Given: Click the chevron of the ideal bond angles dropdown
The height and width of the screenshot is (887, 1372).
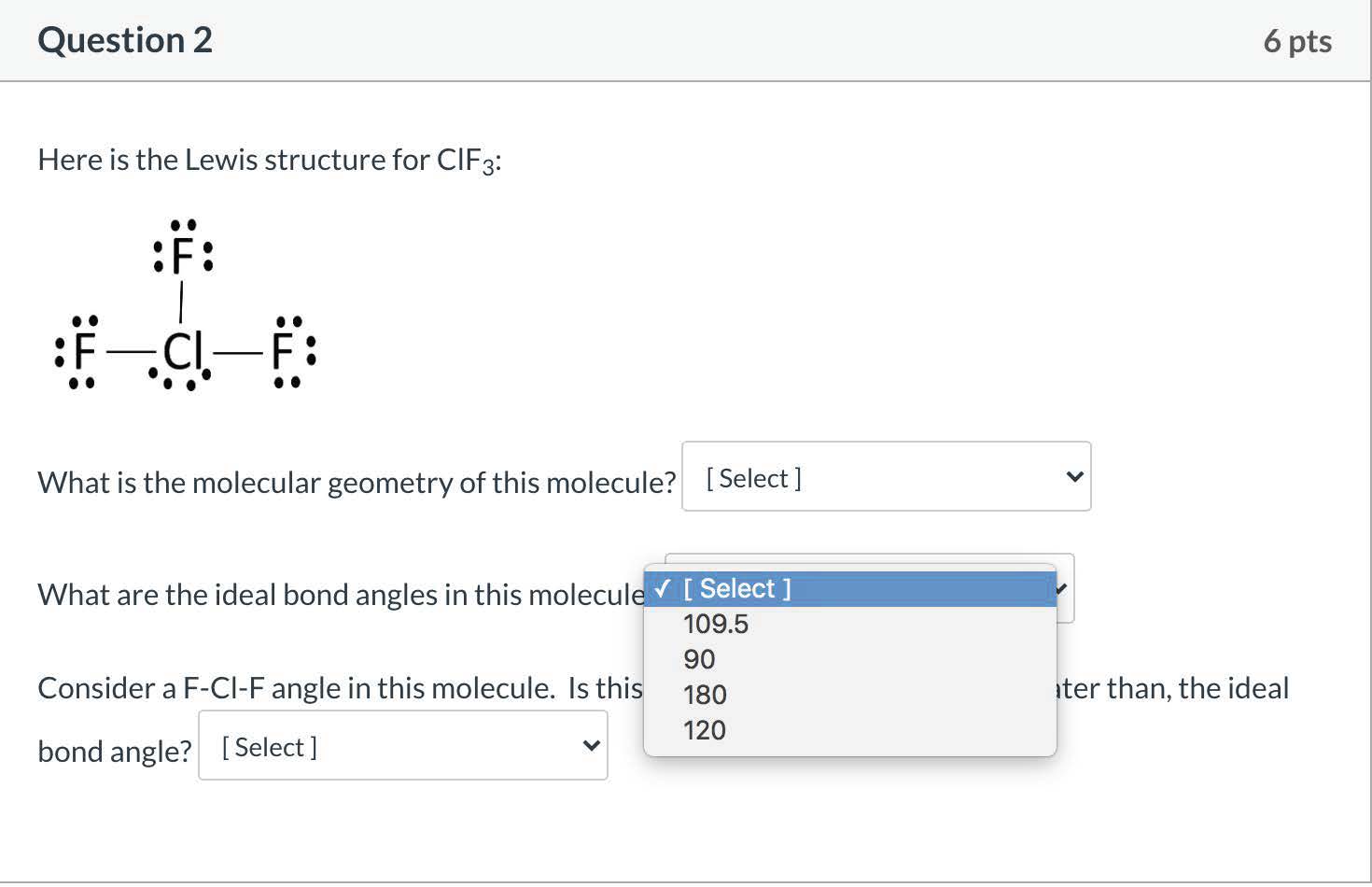Looking at the screenshot, I should 1062,589.
